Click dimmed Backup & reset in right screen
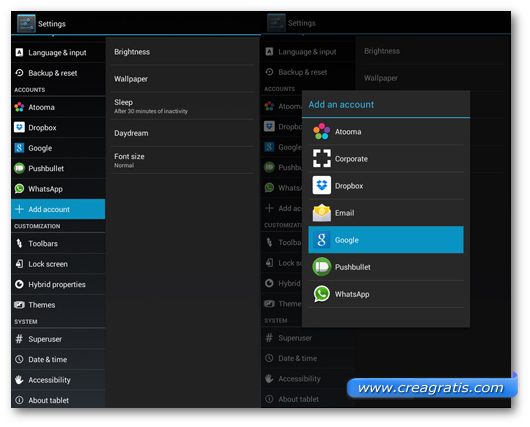This screenshot has height=427, width=530. (308, 72)
